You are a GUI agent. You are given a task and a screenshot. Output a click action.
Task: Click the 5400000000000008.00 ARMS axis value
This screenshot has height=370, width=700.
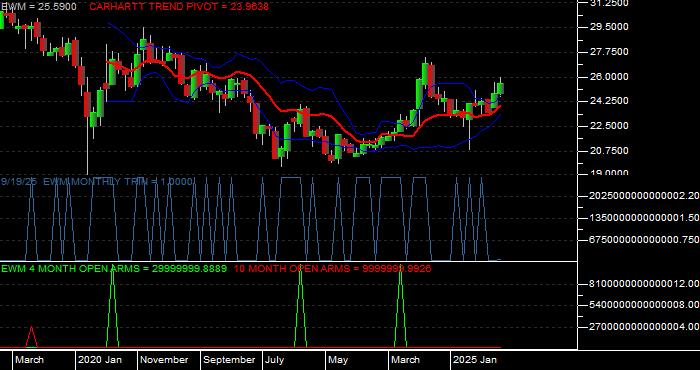tap(644, 305)
